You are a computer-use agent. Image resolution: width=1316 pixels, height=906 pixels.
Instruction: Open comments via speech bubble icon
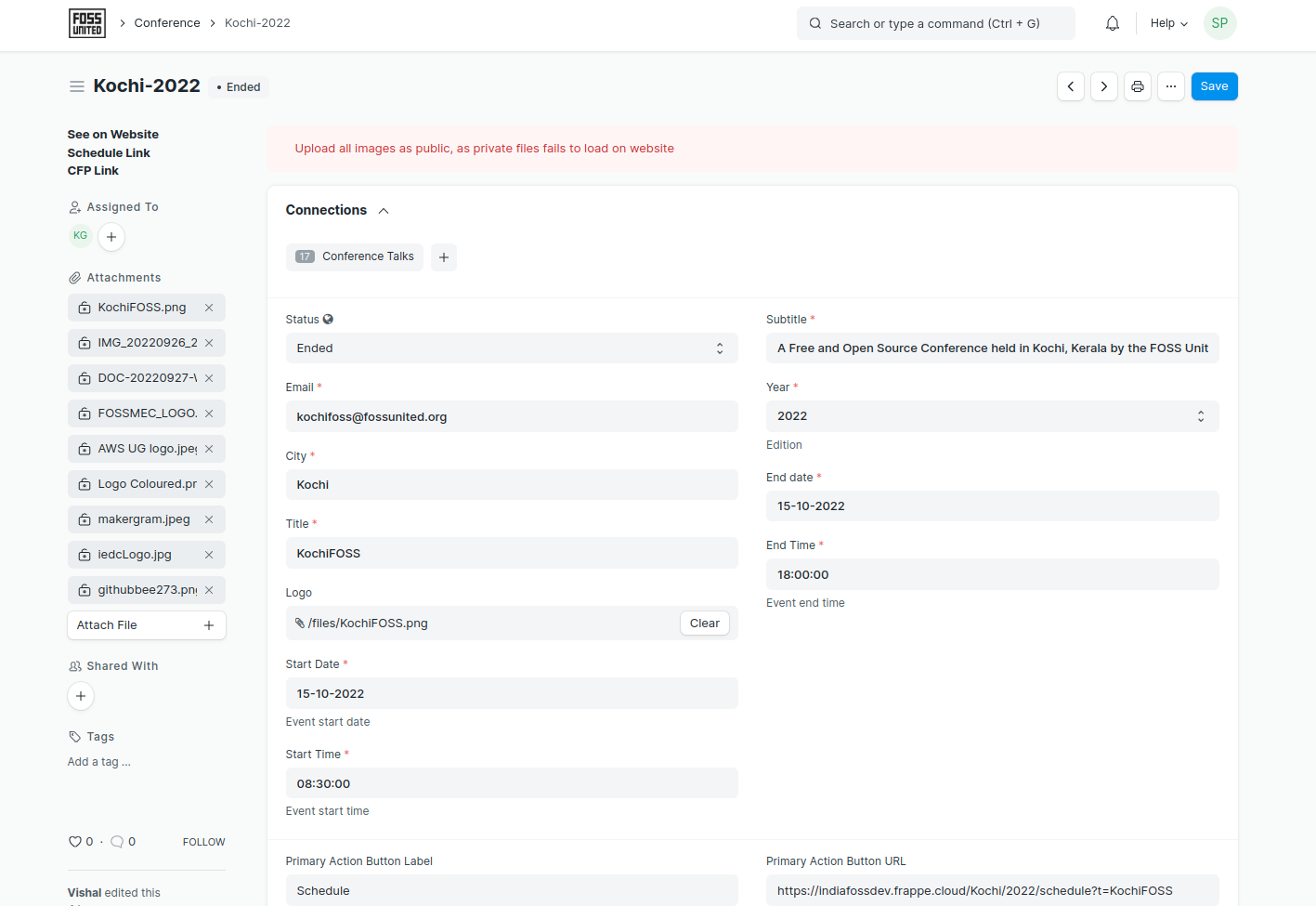click(117, 842)
